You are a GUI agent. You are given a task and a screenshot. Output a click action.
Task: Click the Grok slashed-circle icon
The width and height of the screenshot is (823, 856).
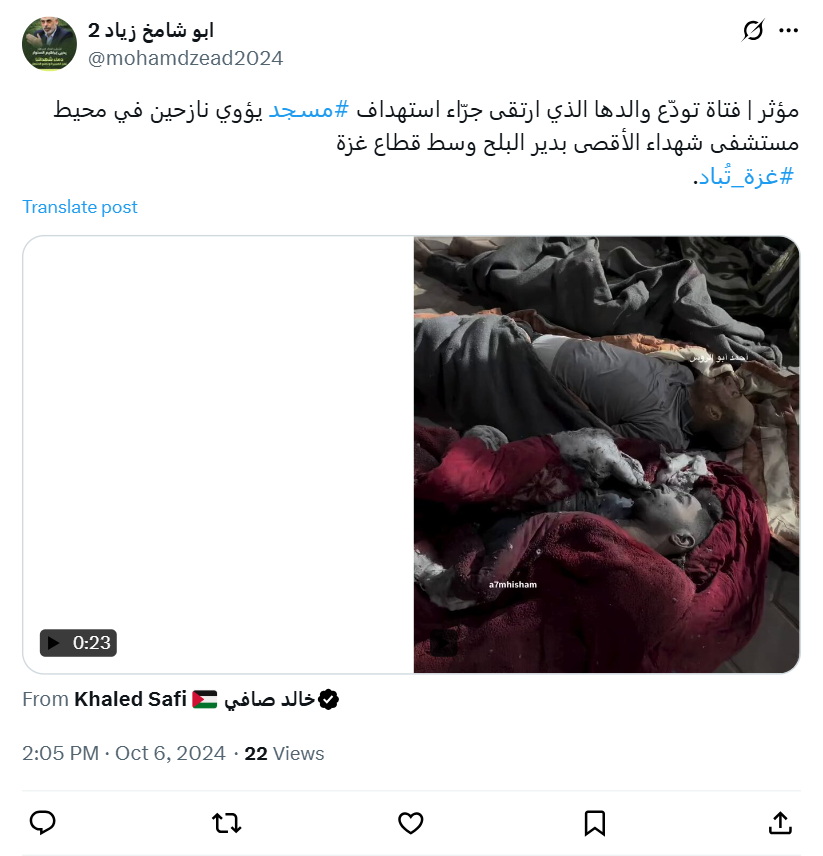point(753,31)
